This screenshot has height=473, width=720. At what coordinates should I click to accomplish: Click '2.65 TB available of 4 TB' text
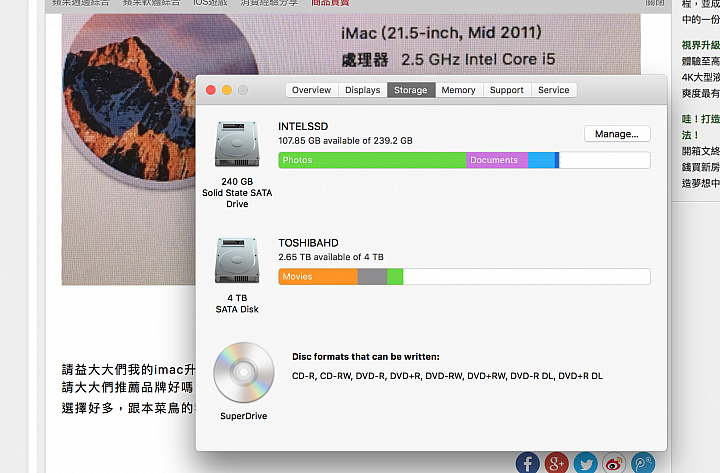point(331,257)
